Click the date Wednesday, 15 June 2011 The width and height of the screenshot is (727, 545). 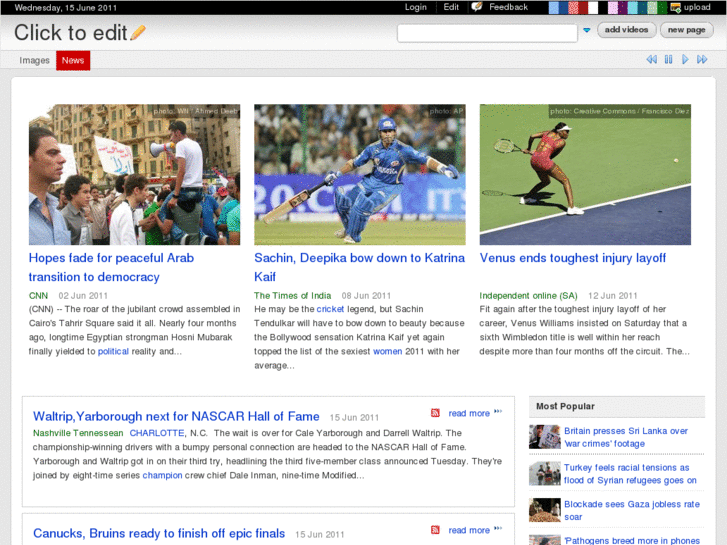tap(66, 7)
